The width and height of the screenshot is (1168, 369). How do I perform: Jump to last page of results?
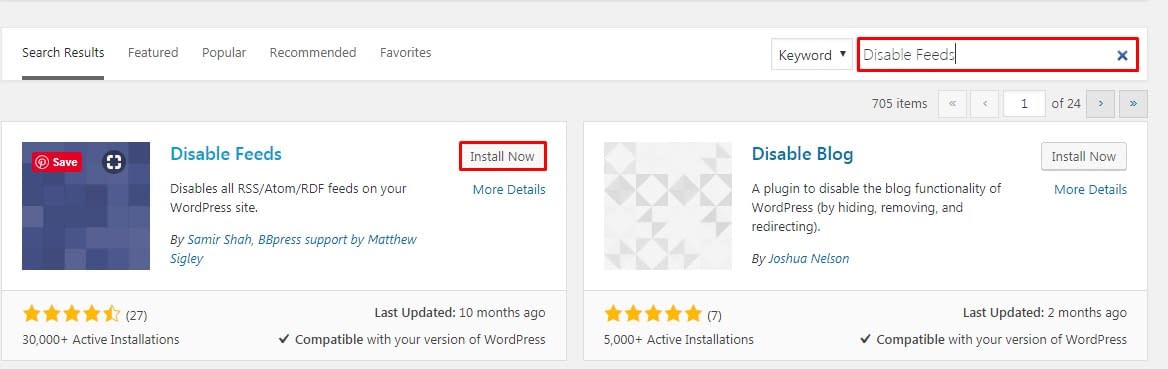[1133, 104]
